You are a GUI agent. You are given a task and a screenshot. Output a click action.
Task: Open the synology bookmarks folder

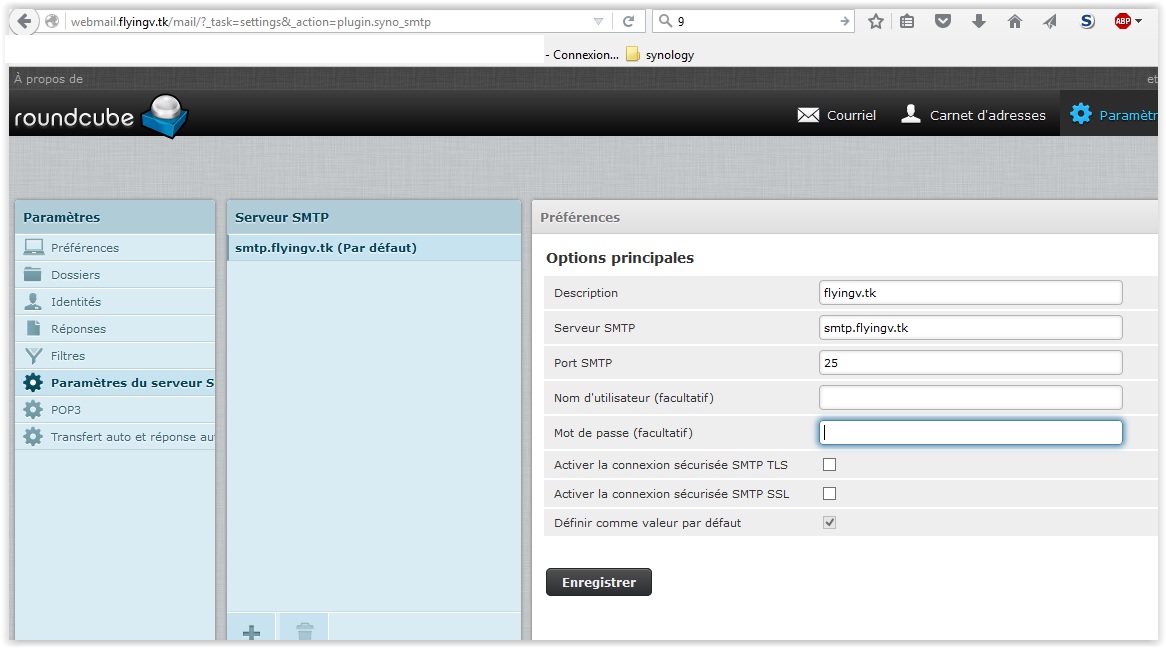tap(660, 54)
